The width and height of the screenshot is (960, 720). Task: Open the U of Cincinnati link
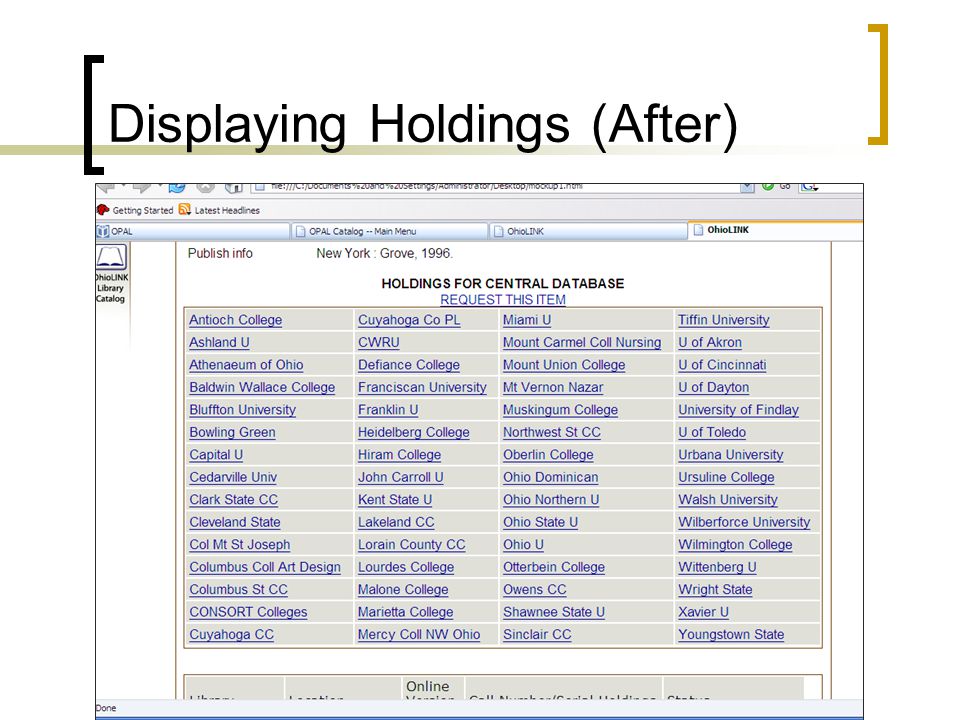(x=722, y=365)
